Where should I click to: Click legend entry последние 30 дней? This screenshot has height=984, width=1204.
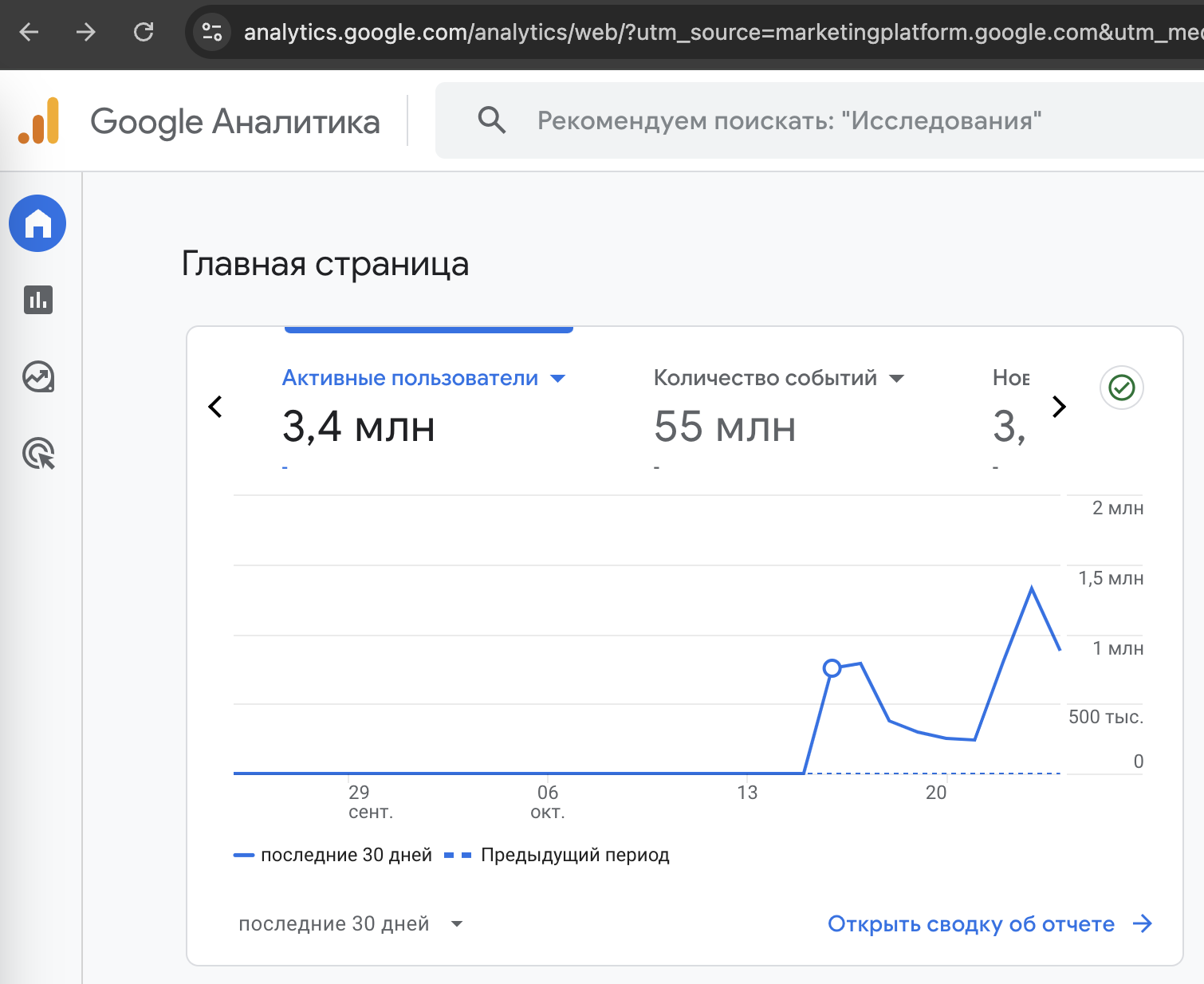point(332,855)
